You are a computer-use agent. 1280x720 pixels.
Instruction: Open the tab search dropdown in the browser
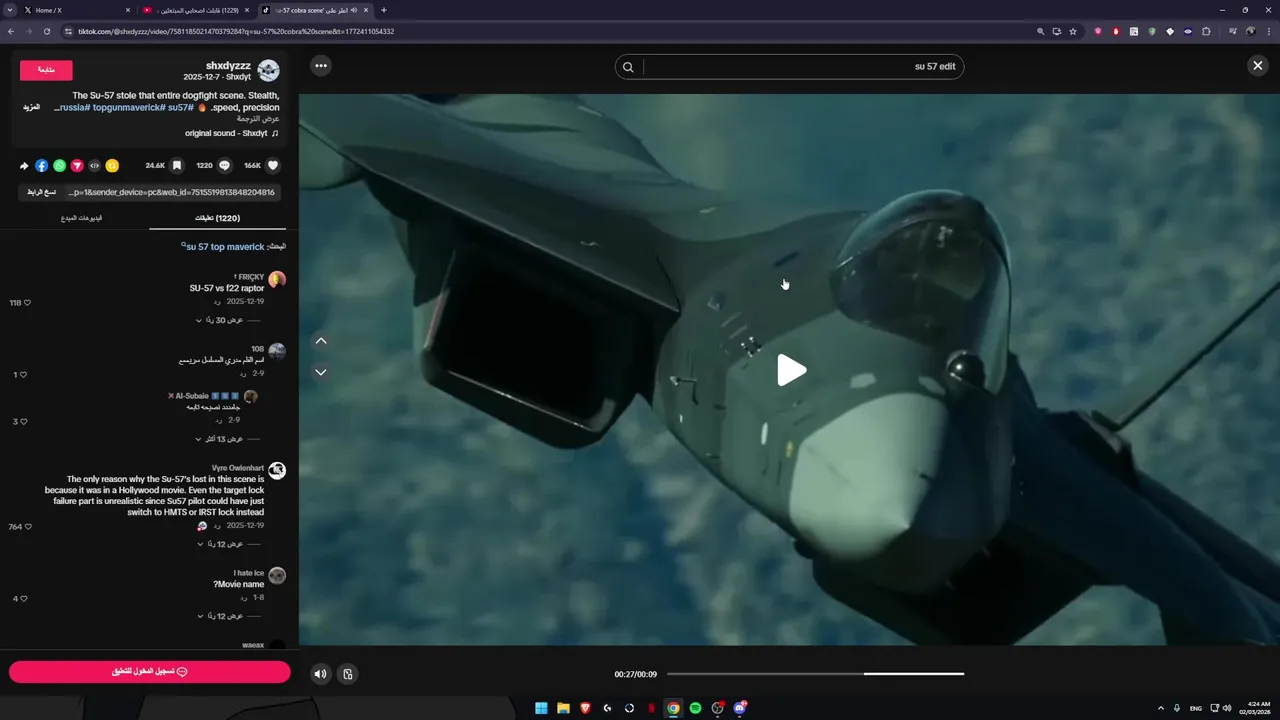pyautogui.click(x=9, y=10)
